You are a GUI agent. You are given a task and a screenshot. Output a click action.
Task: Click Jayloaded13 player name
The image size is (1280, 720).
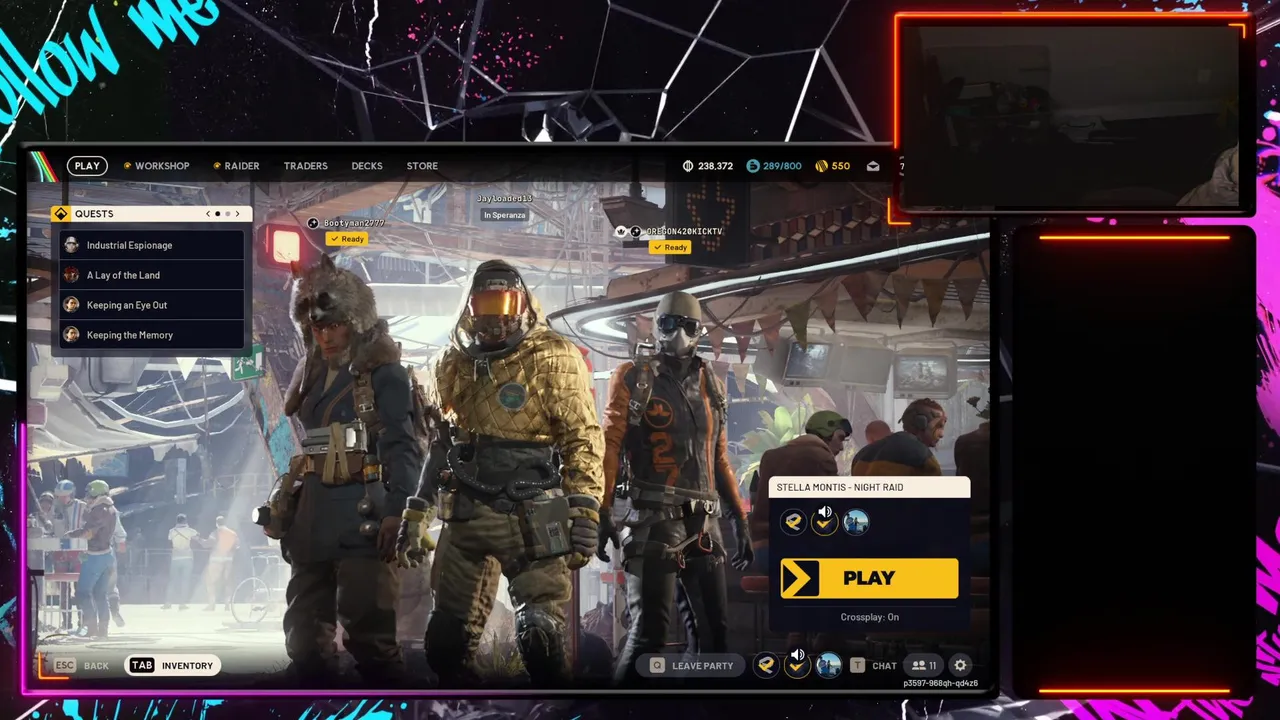tap(504, 199)
